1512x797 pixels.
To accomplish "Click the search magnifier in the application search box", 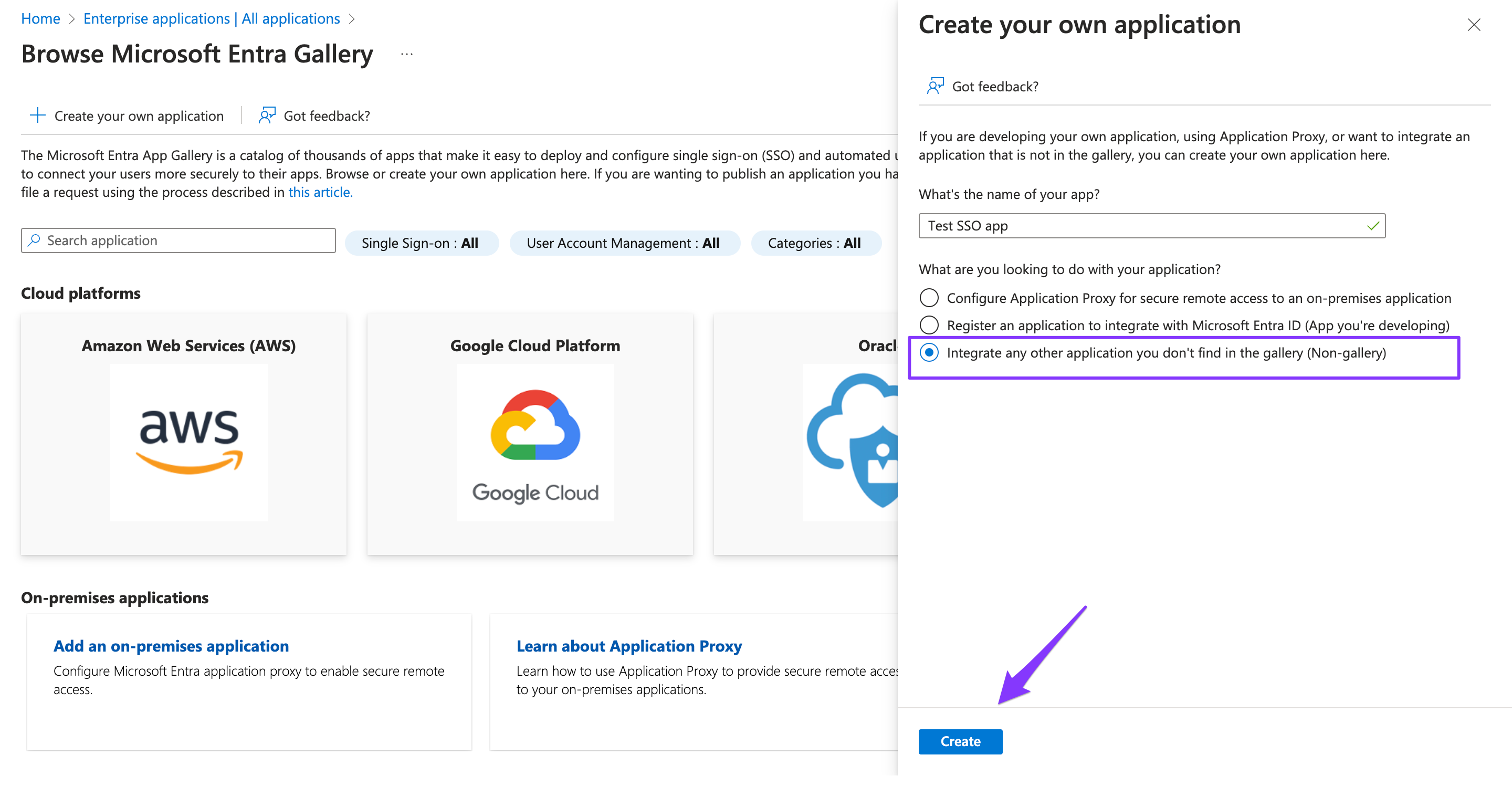I will tap(34, 240).
